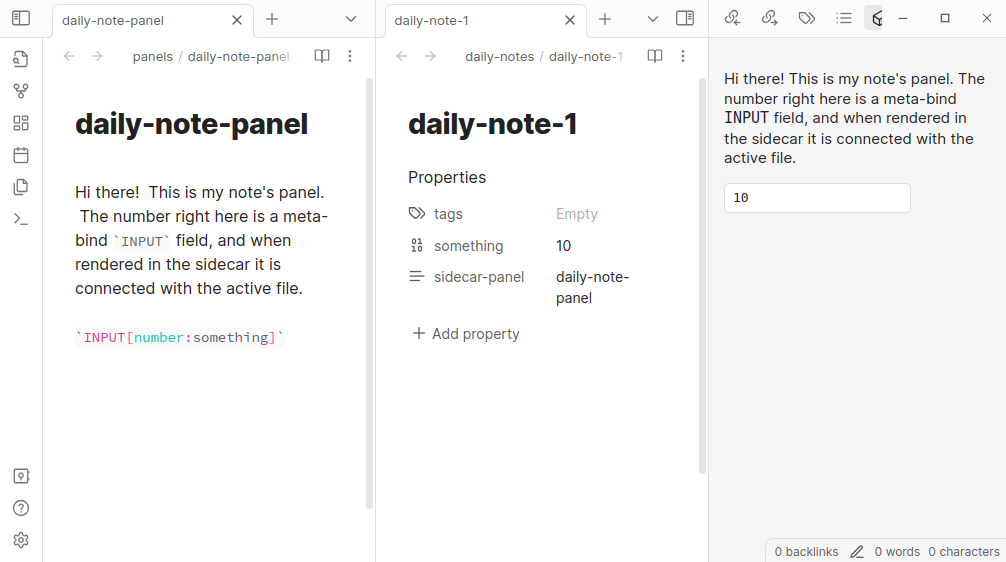Click '0 characters' in status bar

(964, 552)
